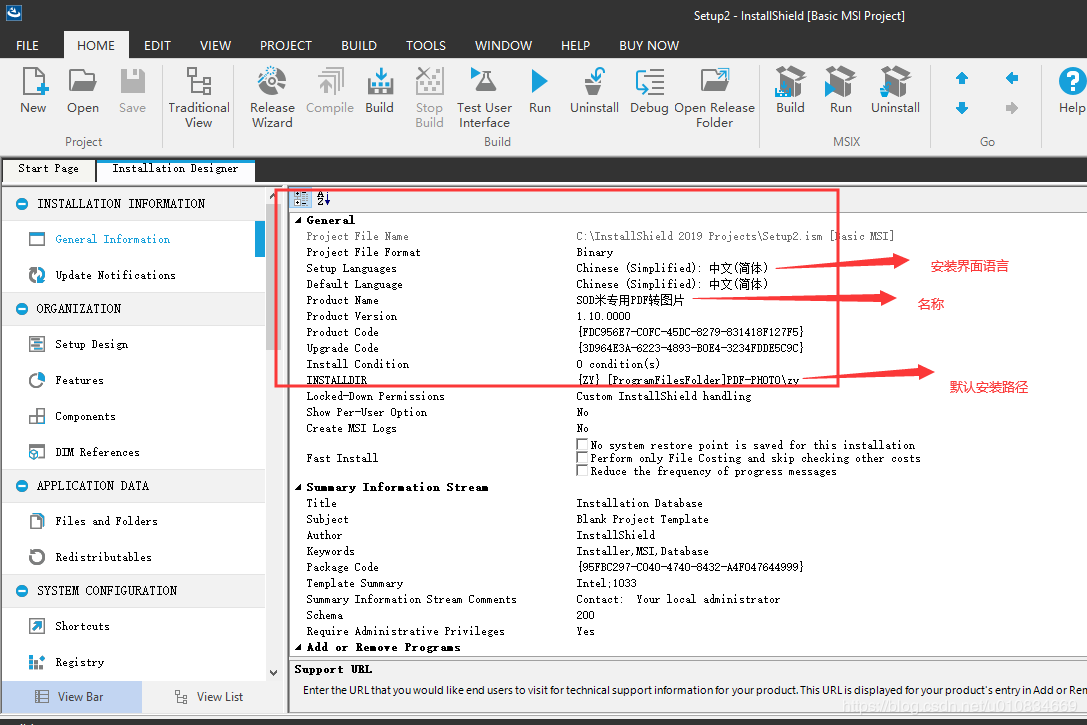Collapse the SYSTEM CONFIGURATION section
The width and height of the screenshot is (1087, 725).
click(x=21, y=591)
